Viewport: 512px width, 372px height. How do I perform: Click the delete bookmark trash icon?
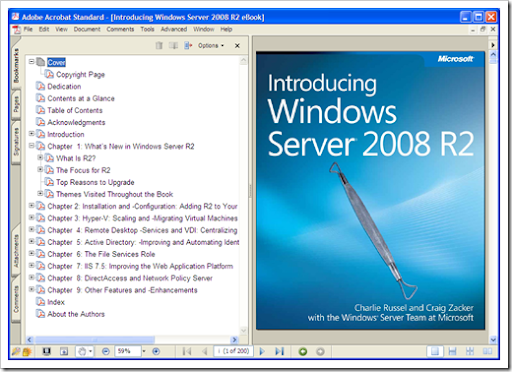pos(159,45)
